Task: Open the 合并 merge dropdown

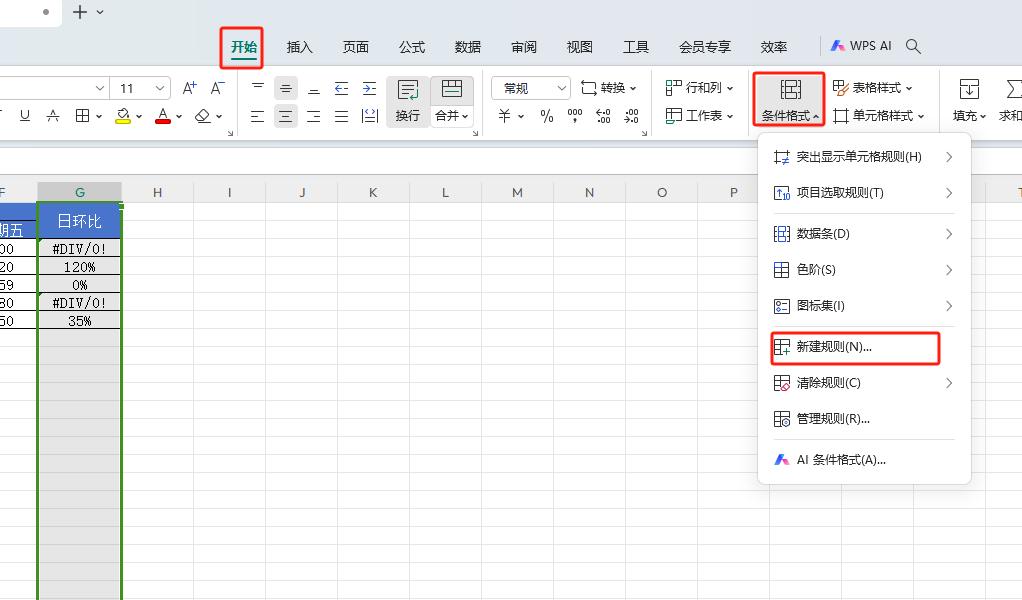Action: [452, 116]
